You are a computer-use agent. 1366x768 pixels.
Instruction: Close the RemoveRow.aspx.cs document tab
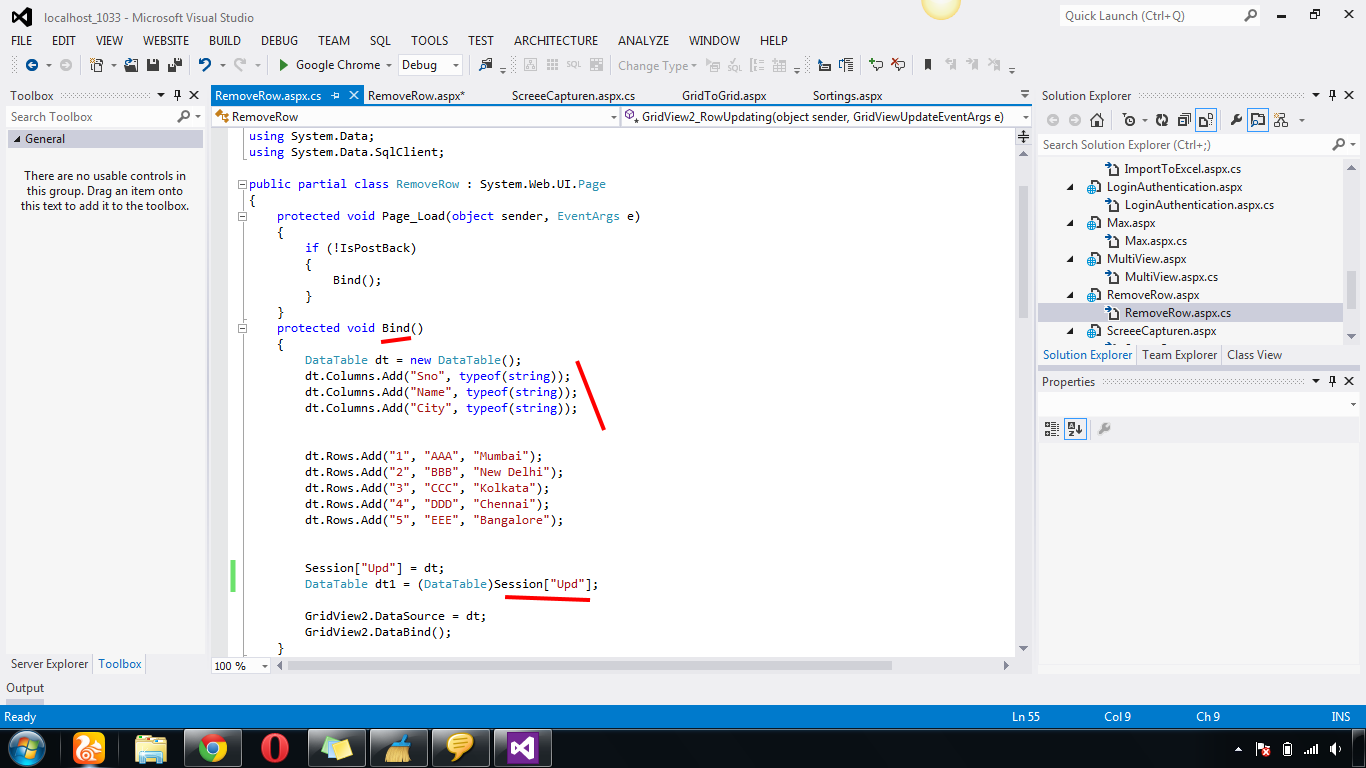click(353, 95)
